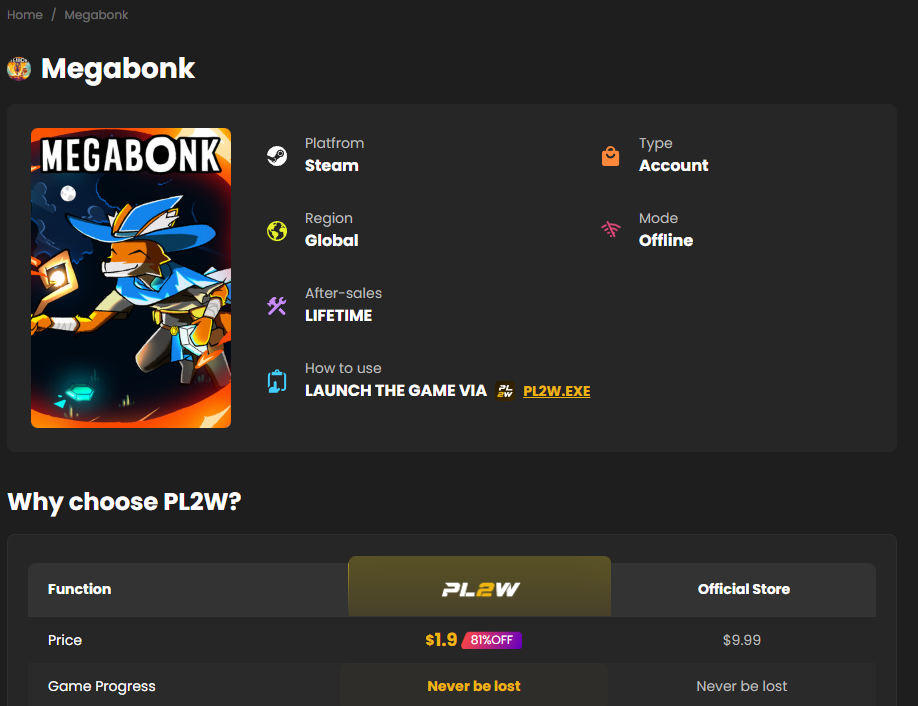Go to Home in the breadcrumb
This screenshot has width=918, height=706.
pyautogui.click(x=25, y=15)
